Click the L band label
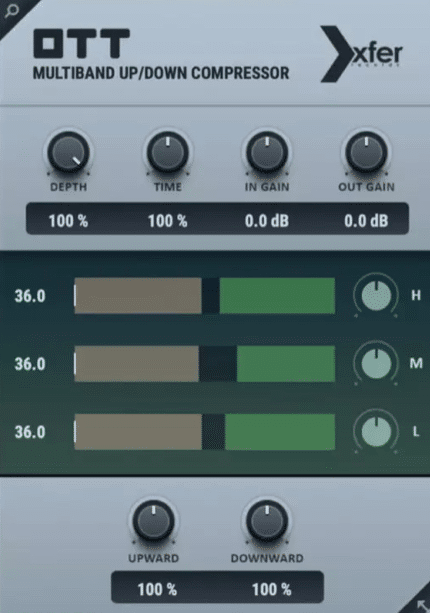The image size is (430, 613). tap(416, 432)
